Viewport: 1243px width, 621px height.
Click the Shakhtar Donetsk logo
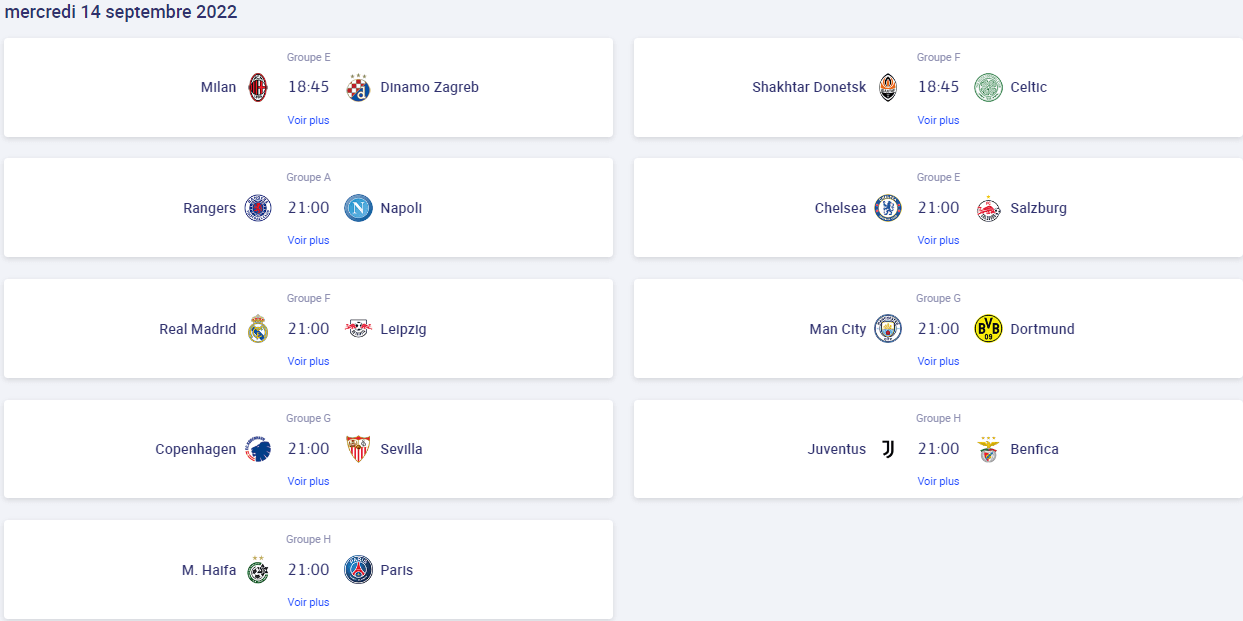click(x=888, y=88)
